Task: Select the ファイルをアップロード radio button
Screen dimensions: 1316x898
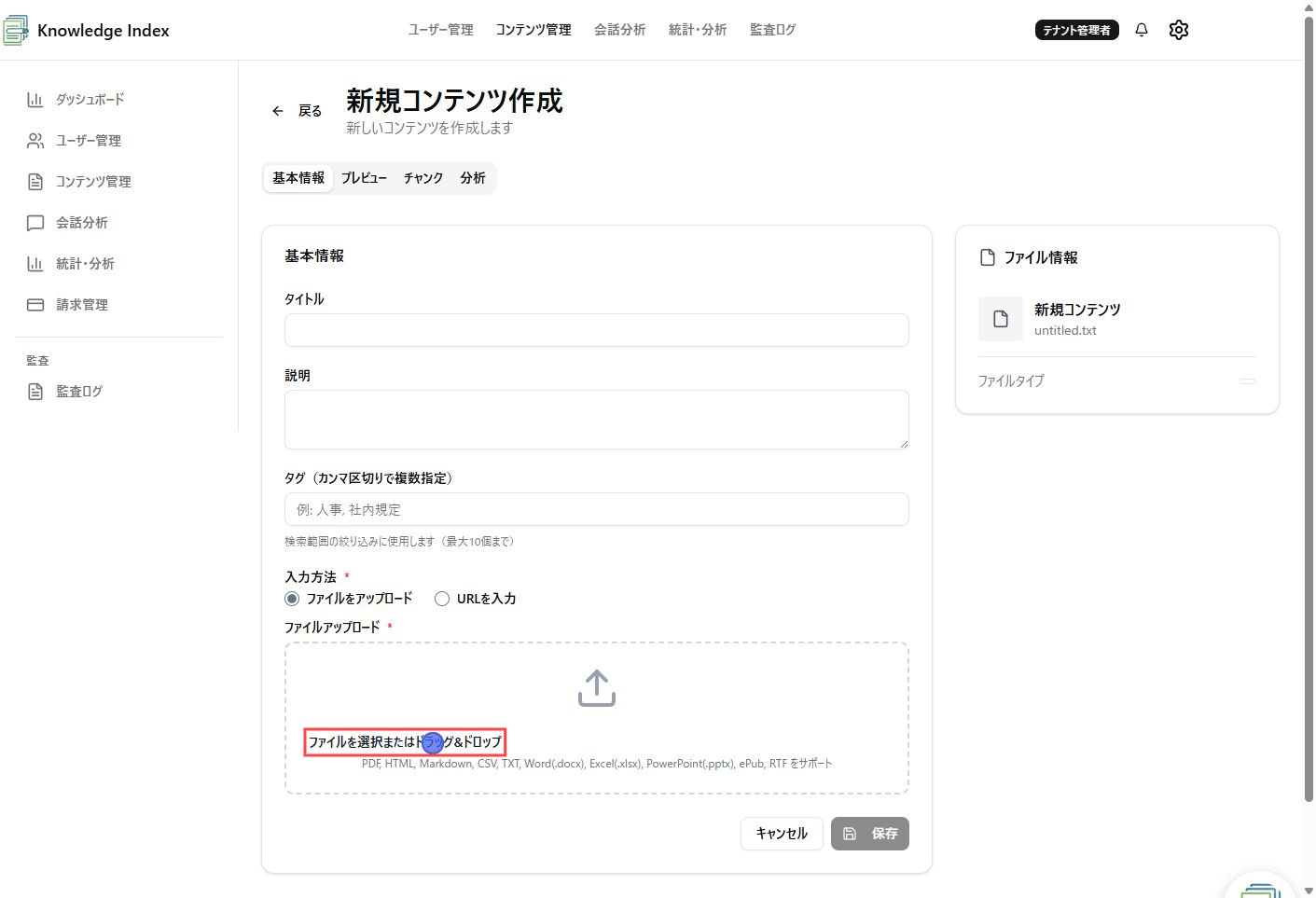Action: 292,599
